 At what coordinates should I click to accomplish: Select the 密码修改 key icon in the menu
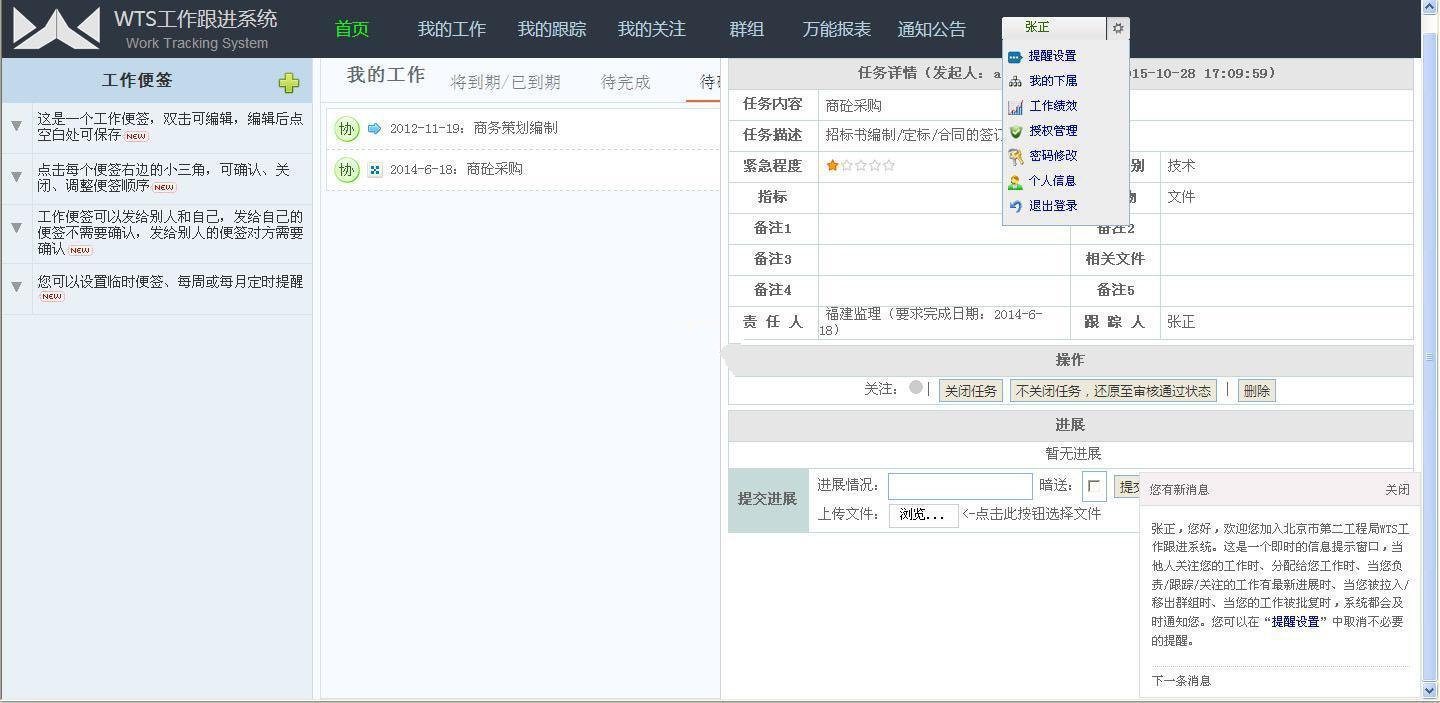tap(1016, 155)
